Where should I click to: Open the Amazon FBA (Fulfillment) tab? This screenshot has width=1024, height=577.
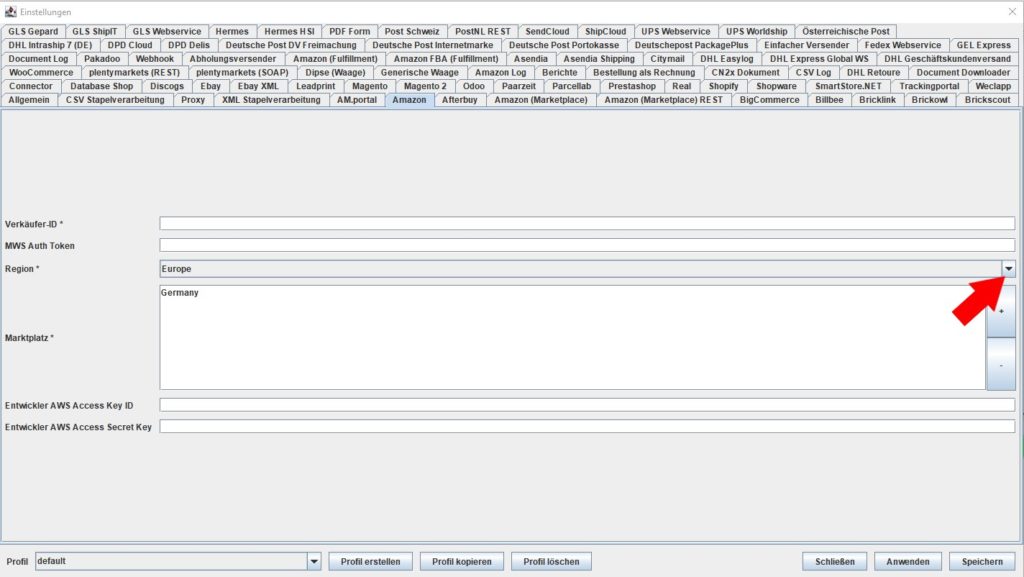(x=446, y=59)
